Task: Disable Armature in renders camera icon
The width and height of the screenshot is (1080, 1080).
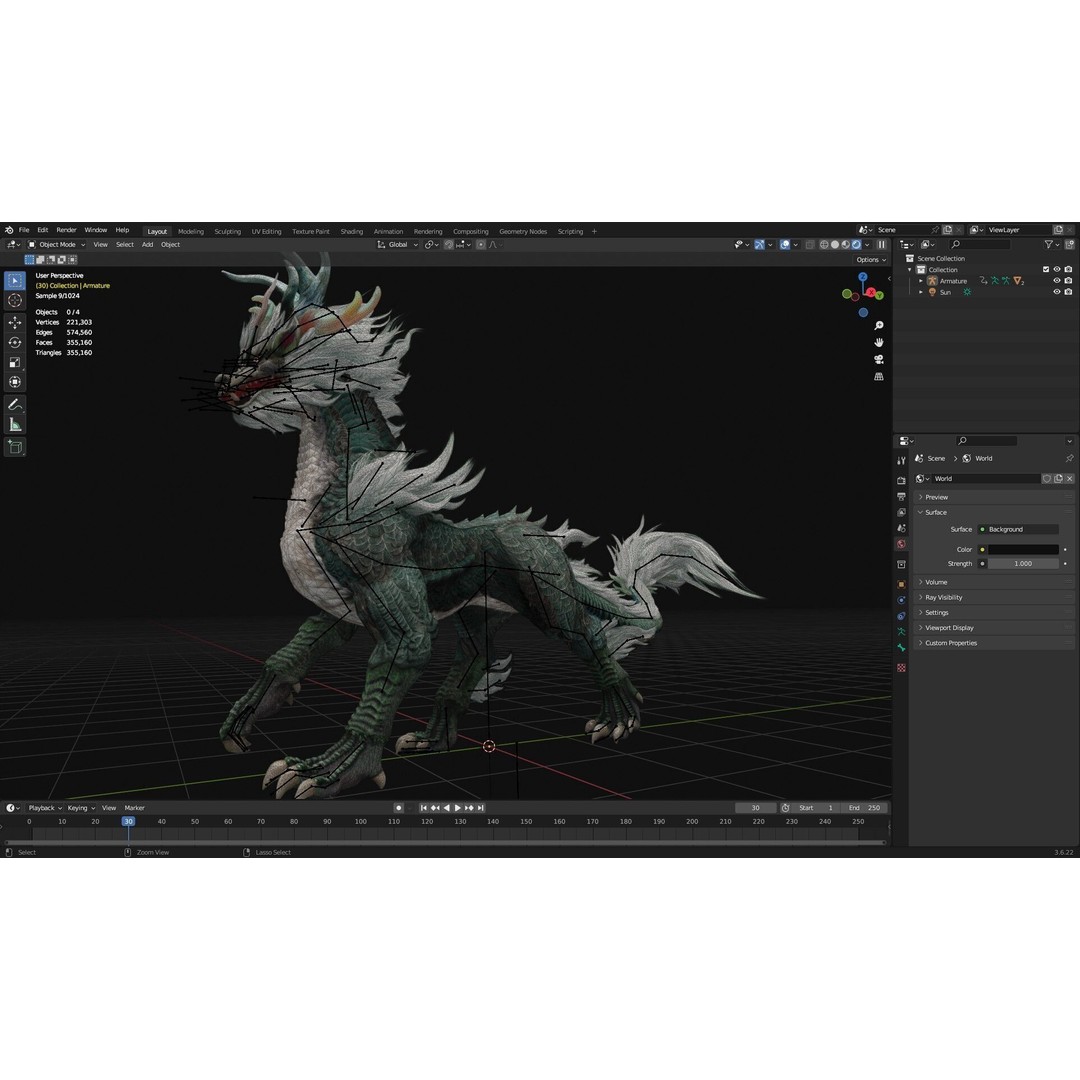Action: 1068,281
